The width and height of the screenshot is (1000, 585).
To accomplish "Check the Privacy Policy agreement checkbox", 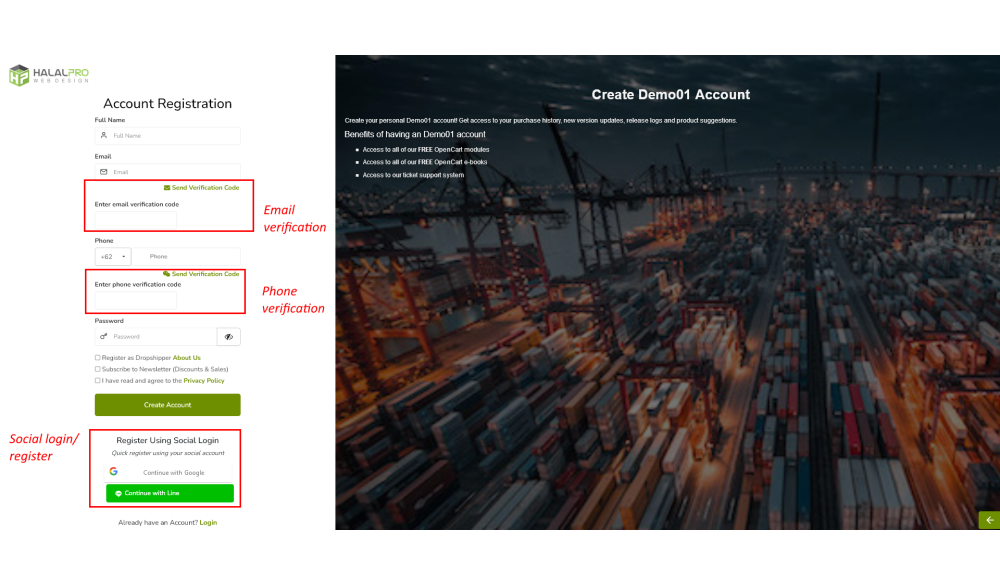I will click(98, 381).
